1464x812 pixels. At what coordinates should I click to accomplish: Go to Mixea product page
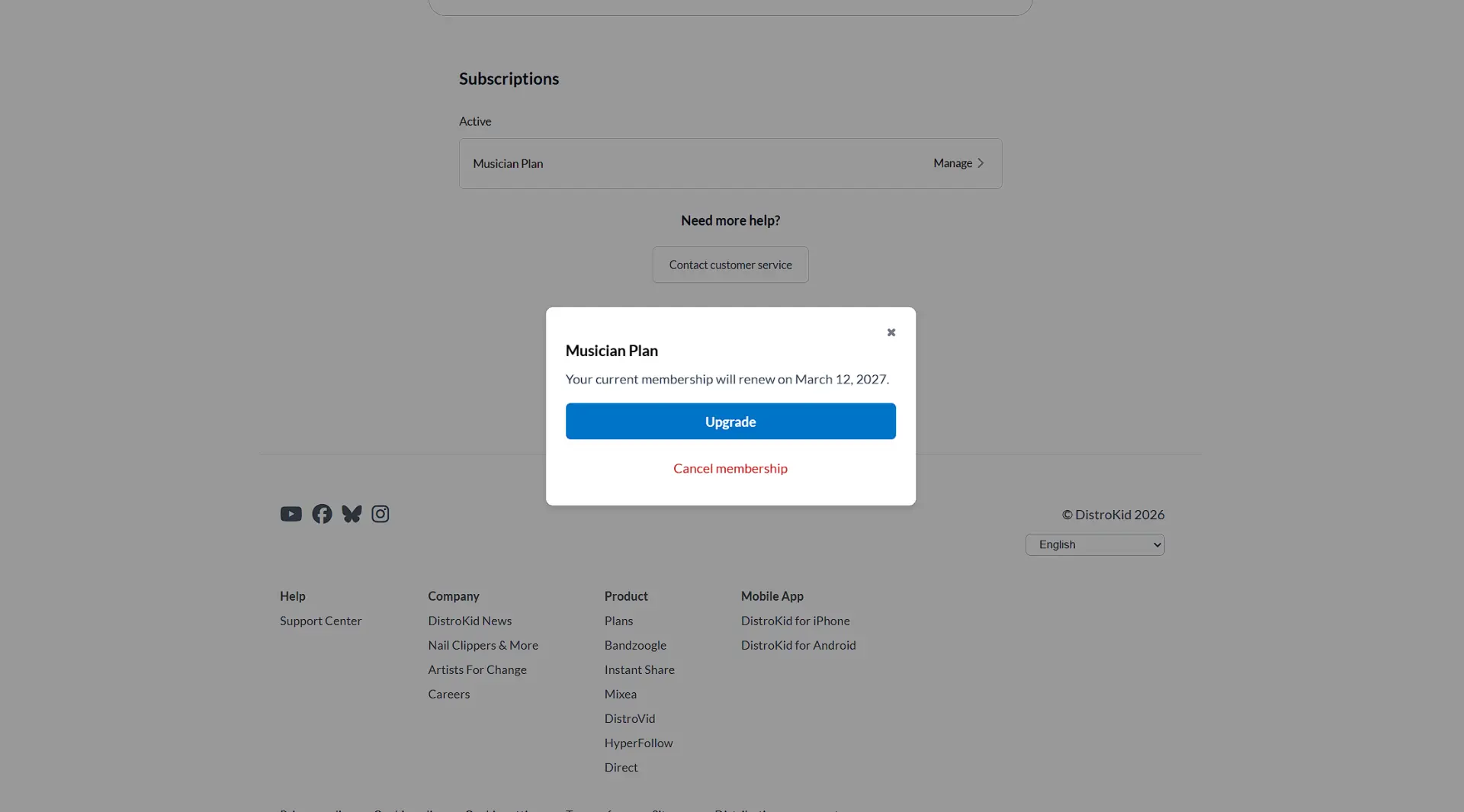[x=621, y=694]
